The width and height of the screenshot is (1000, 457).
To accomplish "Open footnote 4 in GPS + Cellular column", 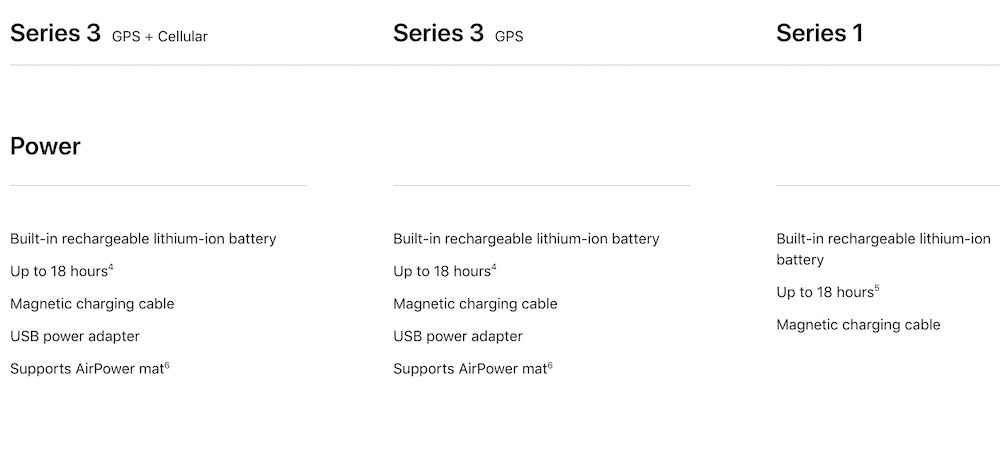I will click(111, 268).
